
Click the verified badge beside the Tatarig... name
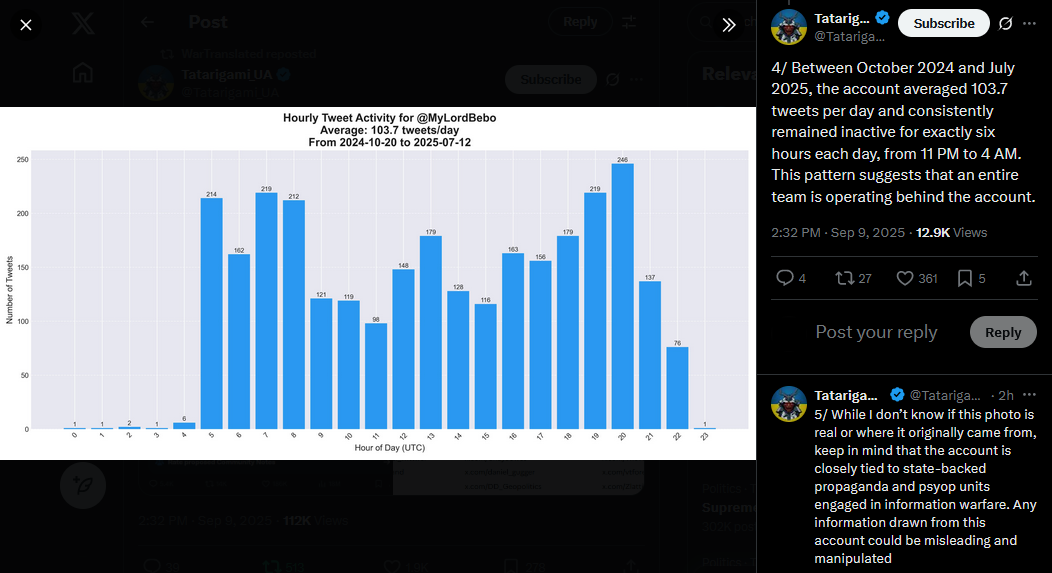coord(883,18)
